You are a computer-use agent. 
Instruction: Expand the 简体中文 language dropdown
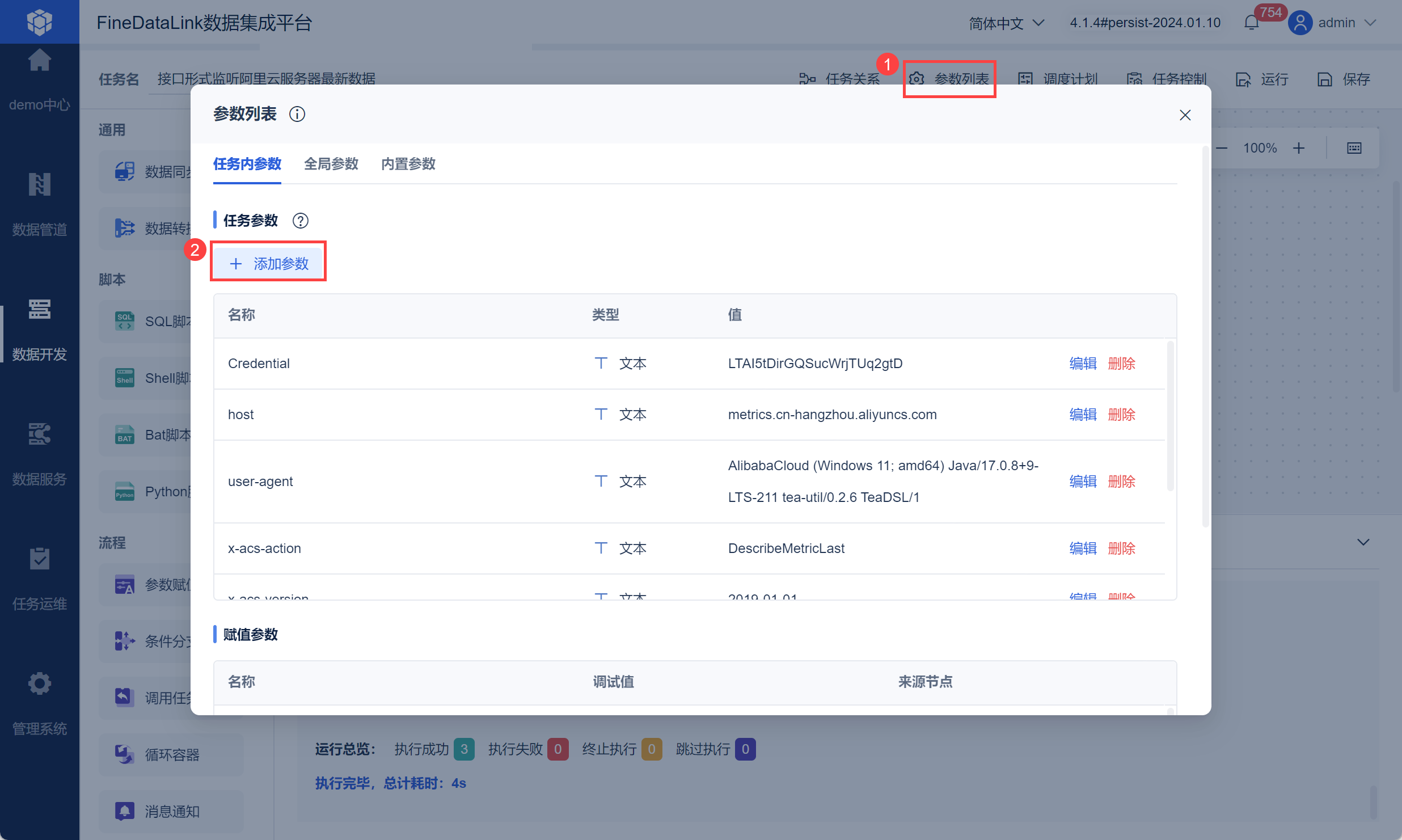1007,23
